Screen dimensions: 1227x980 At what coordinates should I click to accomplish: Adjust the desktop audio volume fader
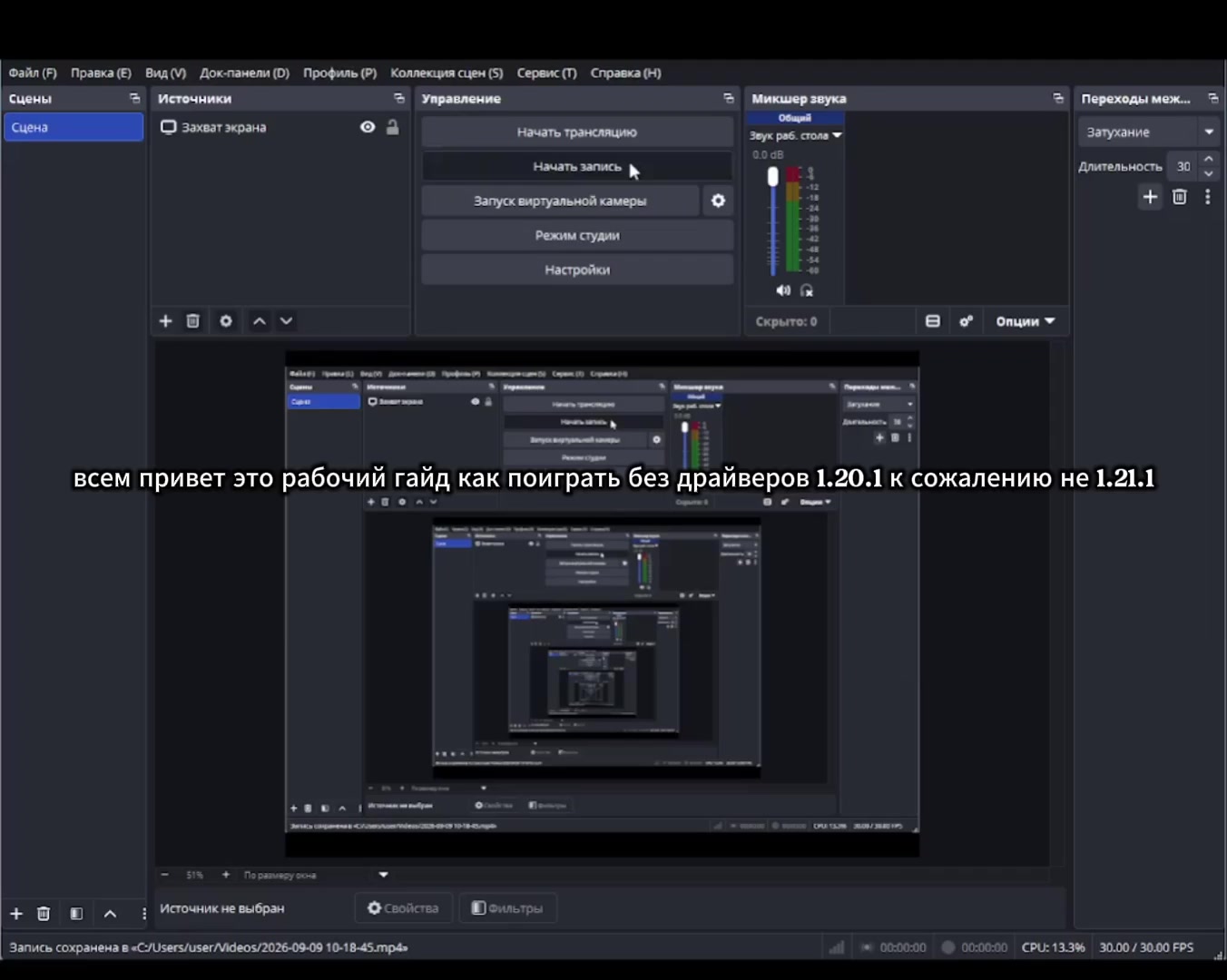click(x=772, y=177)
